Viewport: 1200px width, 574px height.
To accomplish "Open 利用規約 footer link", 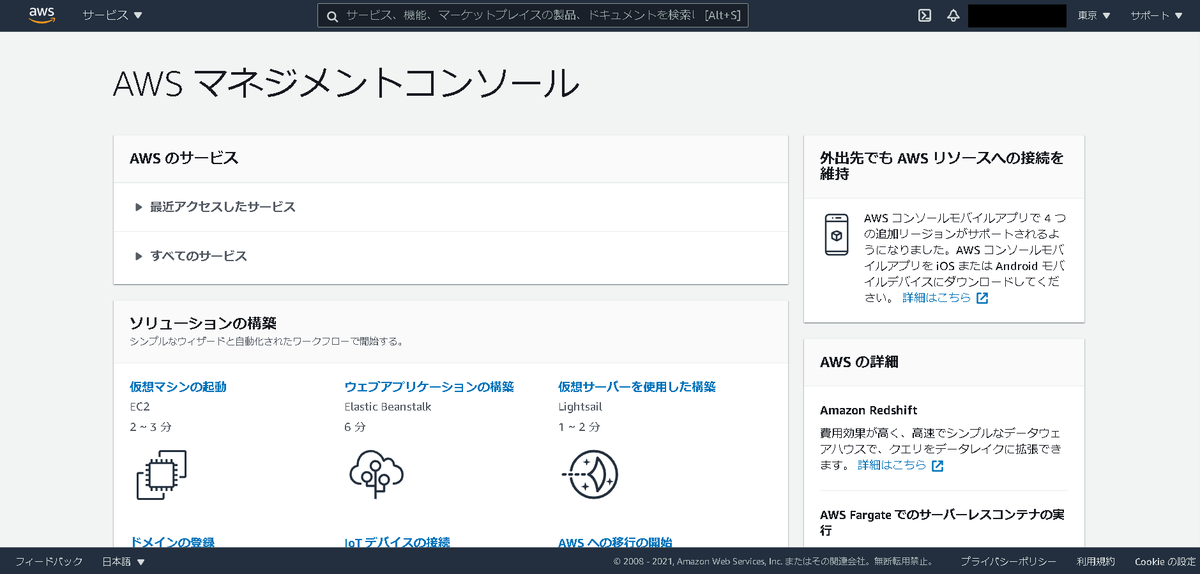I will coord(1096,562).
